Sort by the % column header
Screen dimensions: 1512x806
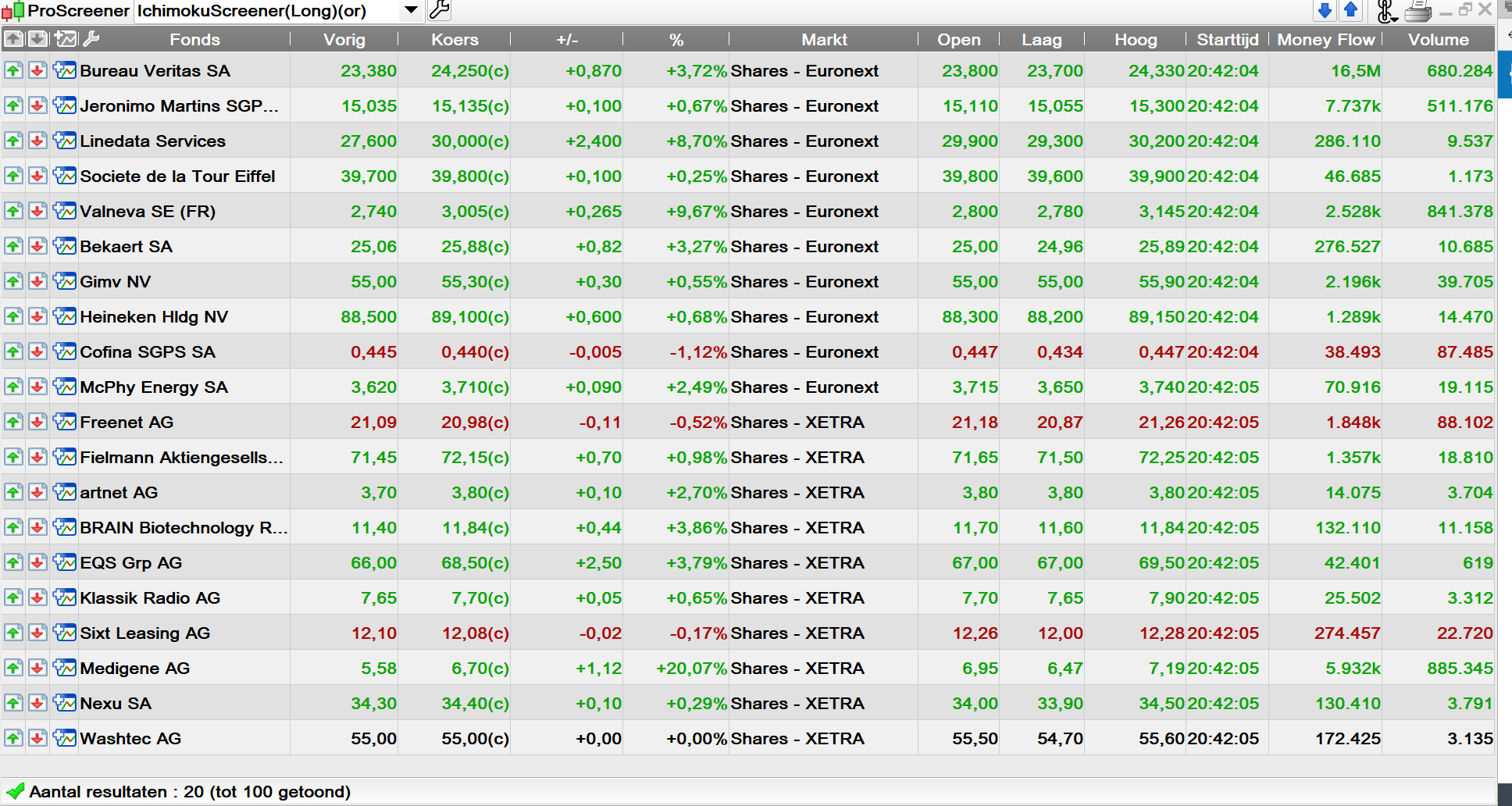[x=676, y=40]
